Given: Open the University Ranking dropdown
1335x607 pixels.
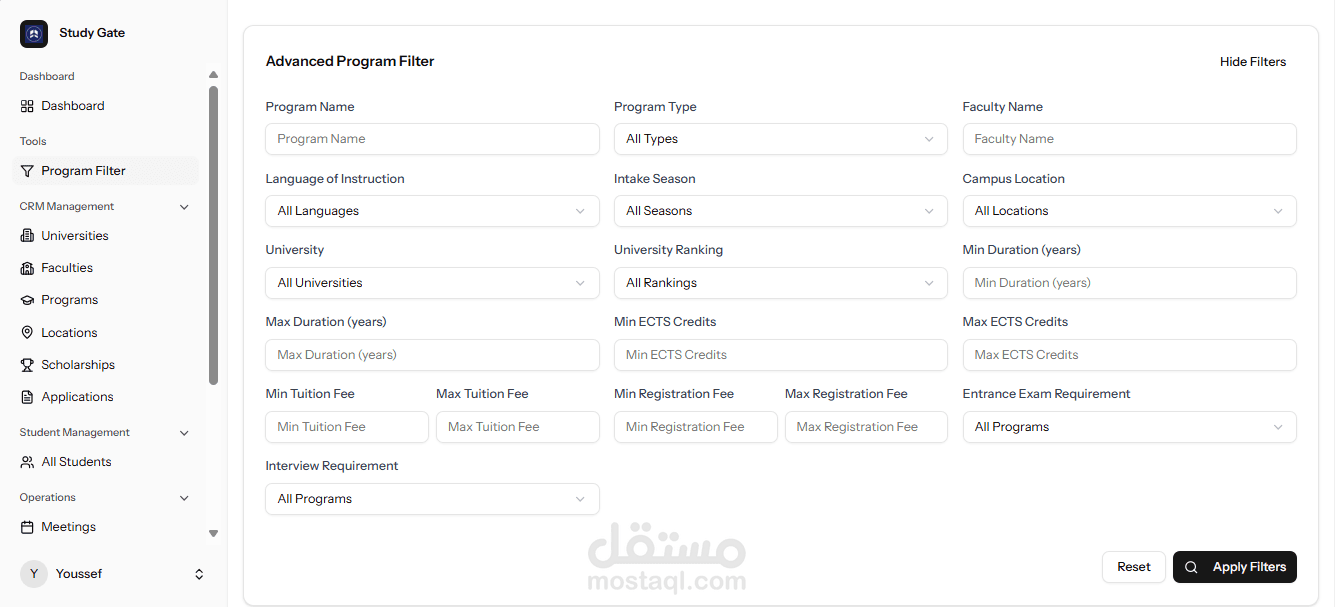Looking at the screenshot, I should 780,283.
